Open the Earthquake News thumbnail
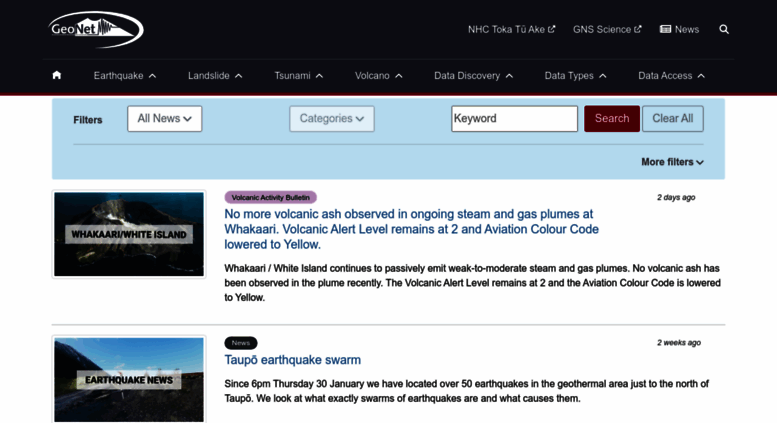777x423 pixels. pos(129,380)
